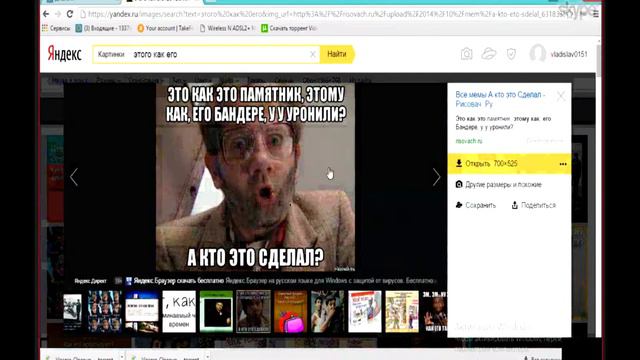Image resolution: width=640 pixels, height=360 pixels.
Task: Open the Chrome menu hamburger icon
Action: (596, 14)
